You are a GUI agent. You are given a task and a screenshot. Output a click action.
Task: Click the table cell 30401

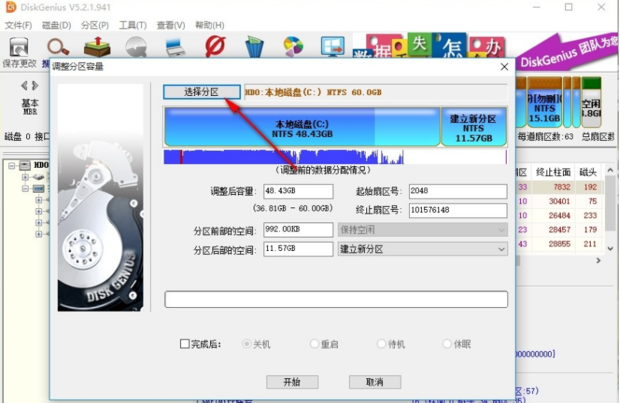pyautogui.click(x=560, y=201)
